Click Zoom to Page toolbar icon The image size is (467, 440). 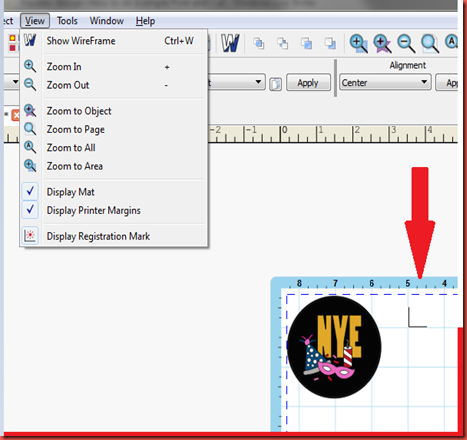tap(430, 43)
